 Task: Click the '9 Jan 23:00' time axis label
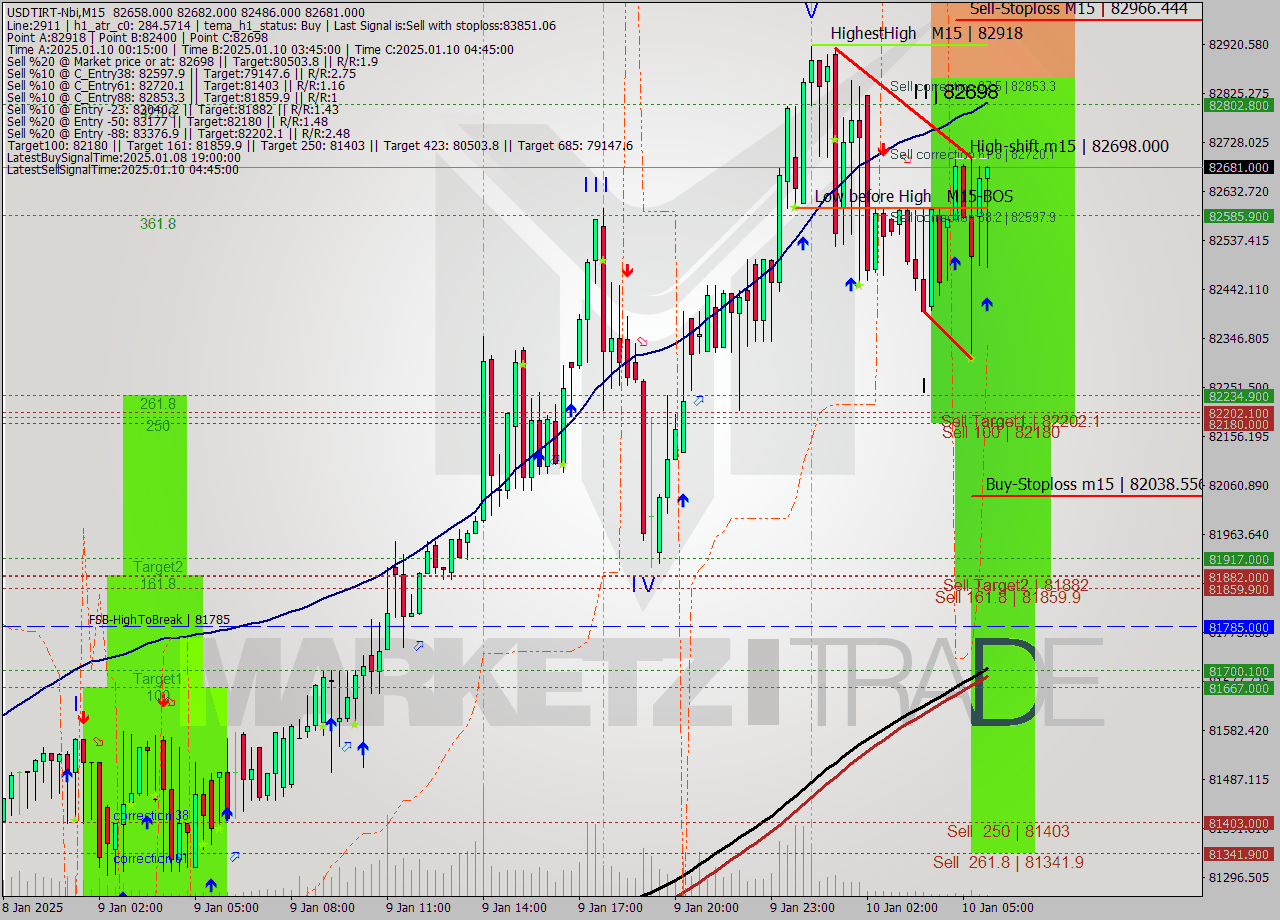(x=802, y=908)
